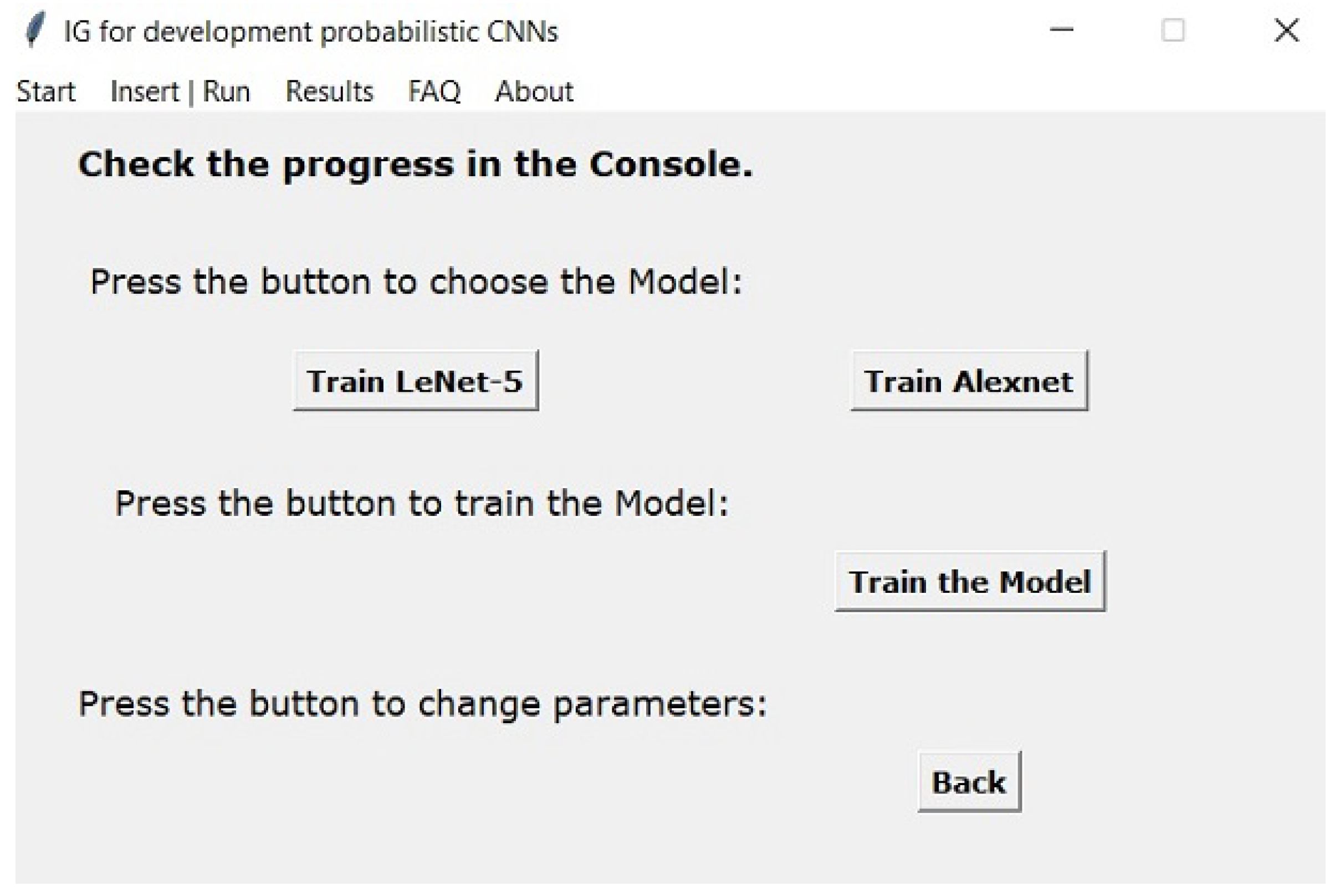Click the window title text
1340x896 pixels.
[310, 32]
